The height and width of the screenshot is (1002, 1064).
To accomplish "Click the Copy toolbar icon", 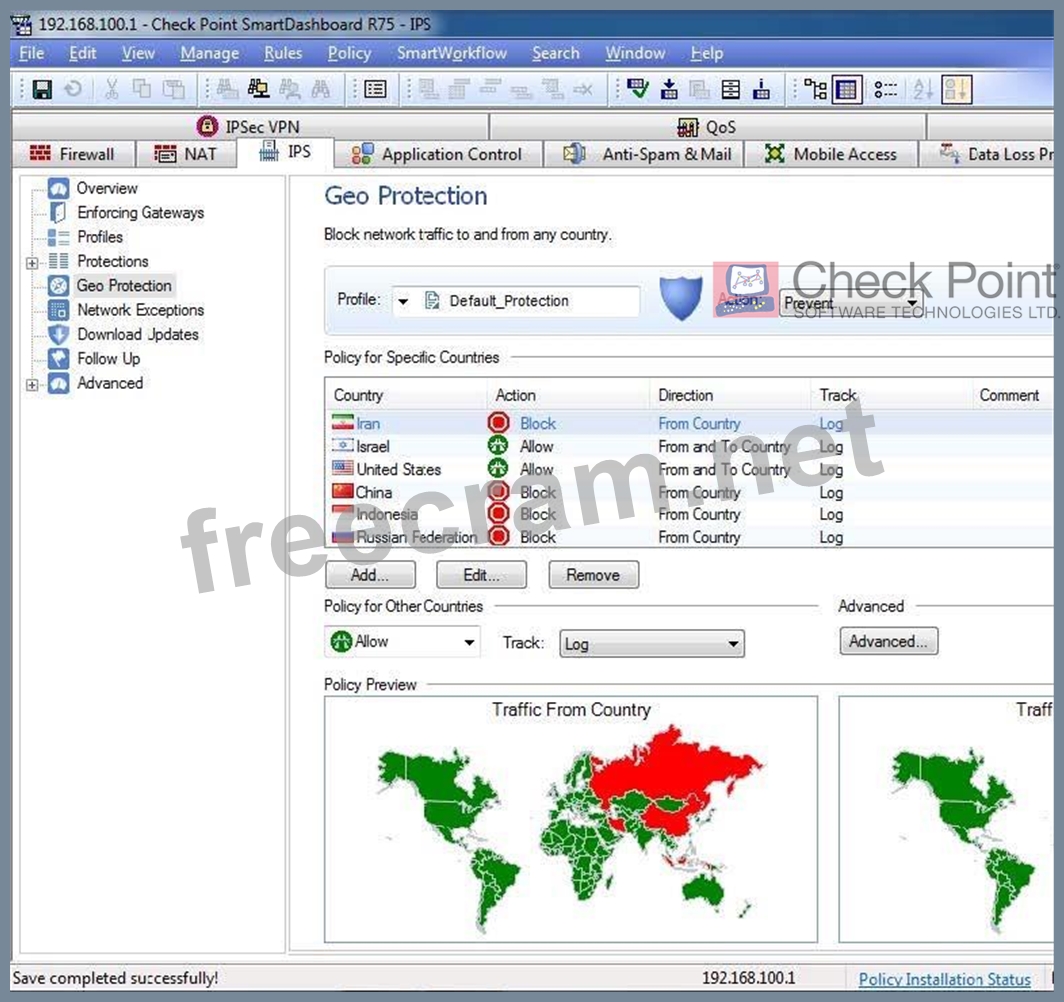I will click(142, 89).
